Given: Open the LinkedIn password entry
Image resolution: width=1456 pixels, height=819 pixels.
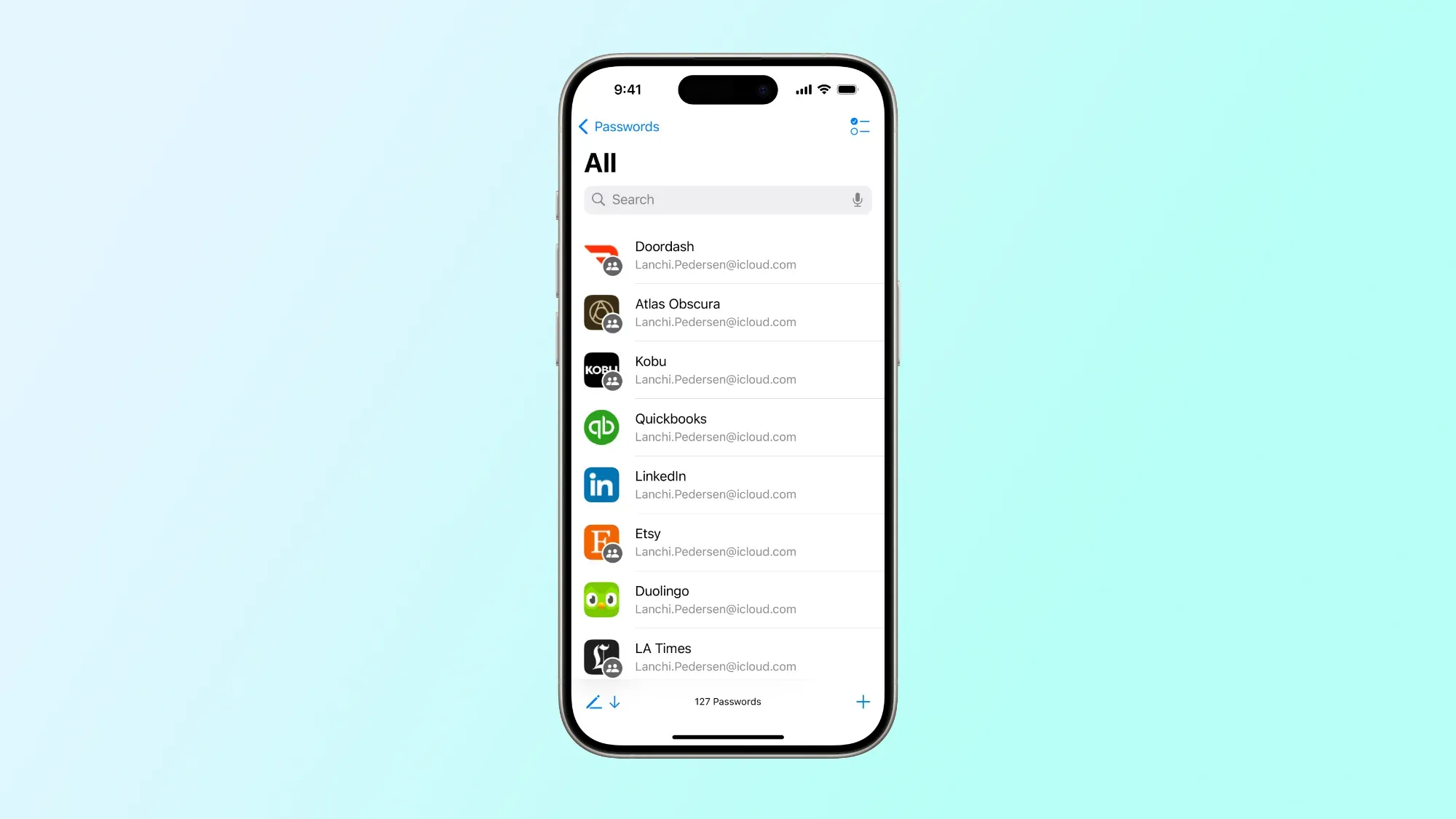Looking at the screenshot, I should pos(728,484).
